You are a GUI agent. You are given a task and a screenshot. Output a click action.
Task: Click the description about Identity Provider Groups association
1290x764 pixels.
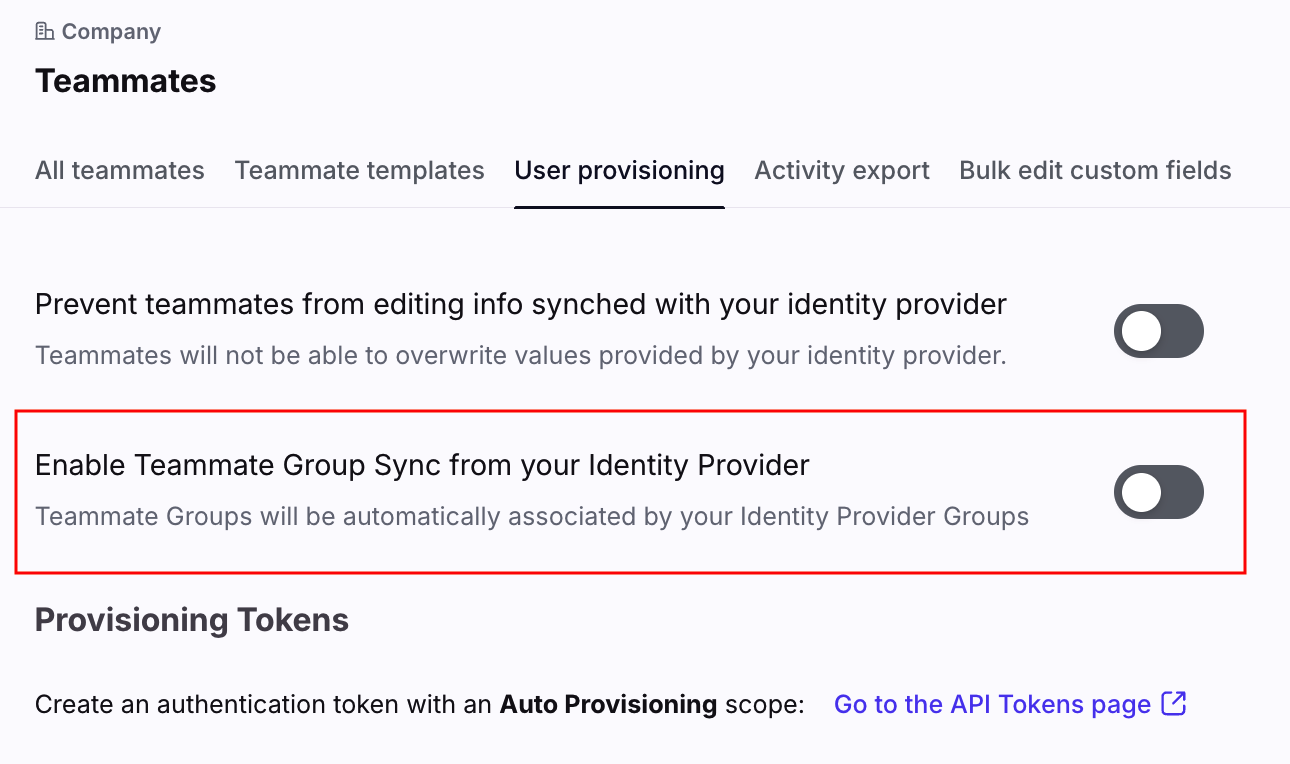click(x=531, y=517)
